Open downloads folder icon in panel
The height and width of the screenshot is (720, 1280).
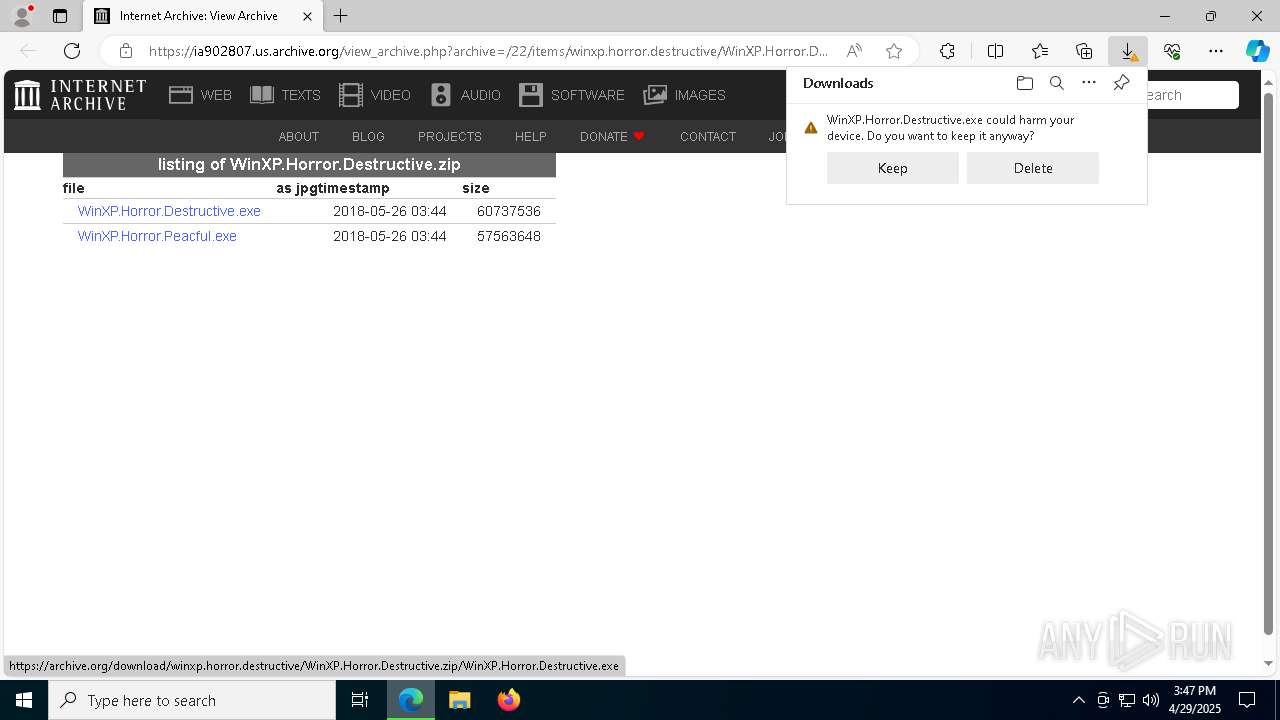1024,83
